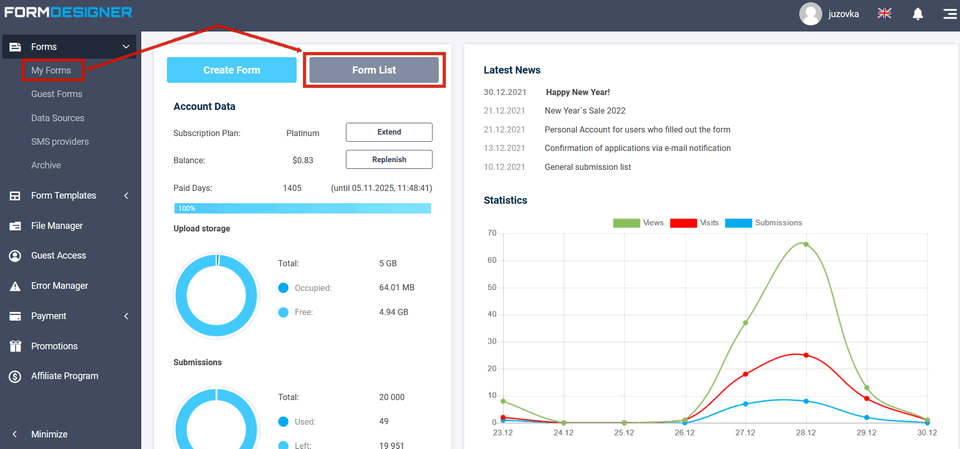Viewport: 960px width, 449px height.
Task: Click the notification bell icon
Action: coord(917,14)
